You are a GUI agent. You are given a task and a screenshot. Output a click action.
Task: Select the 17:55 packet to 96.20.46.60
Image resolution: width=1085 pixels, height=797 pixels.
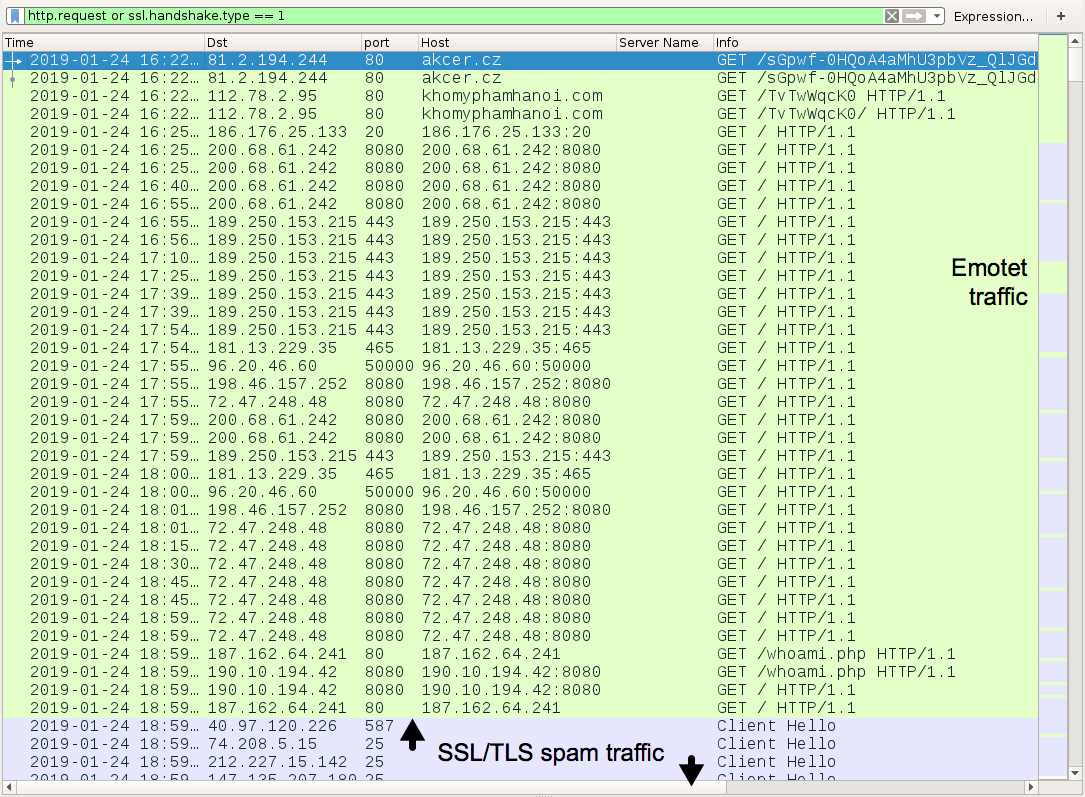(x=520, y=366)
